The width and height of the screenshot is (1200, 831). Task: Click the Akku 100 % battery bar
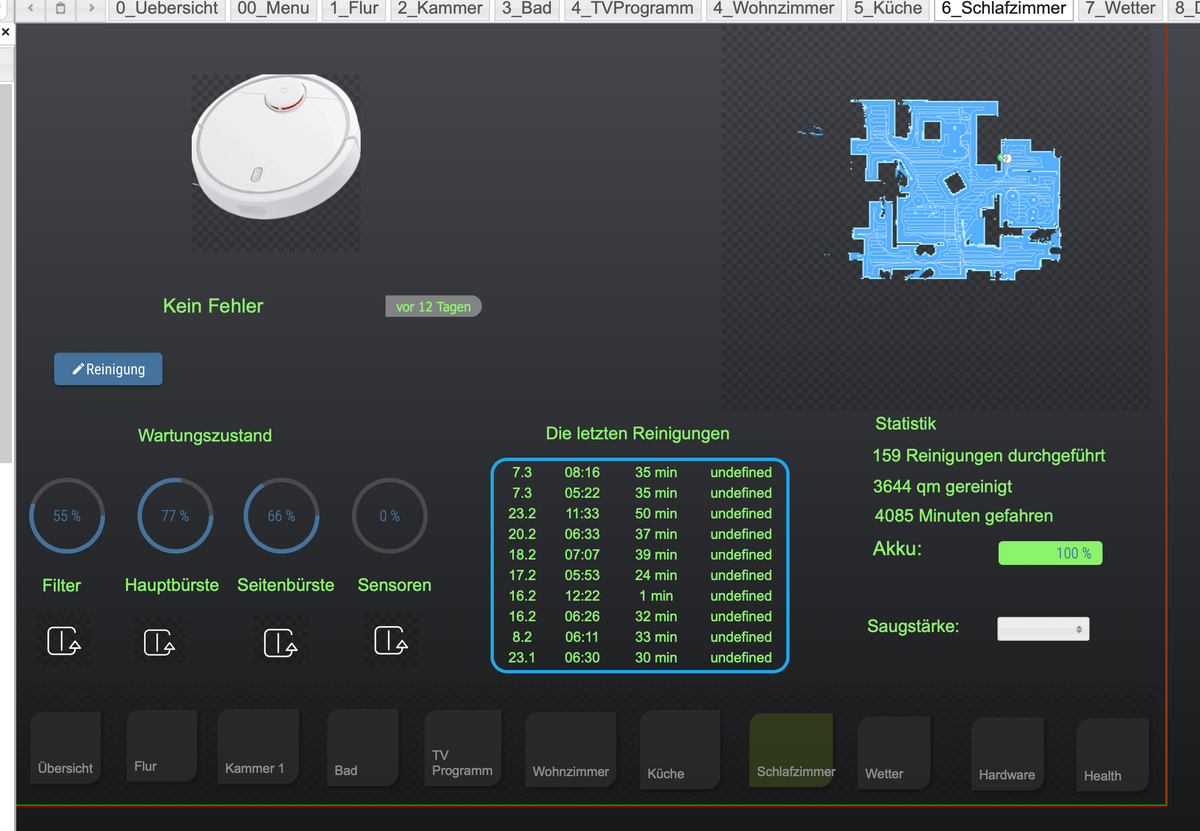click(x=1050, y=553)
